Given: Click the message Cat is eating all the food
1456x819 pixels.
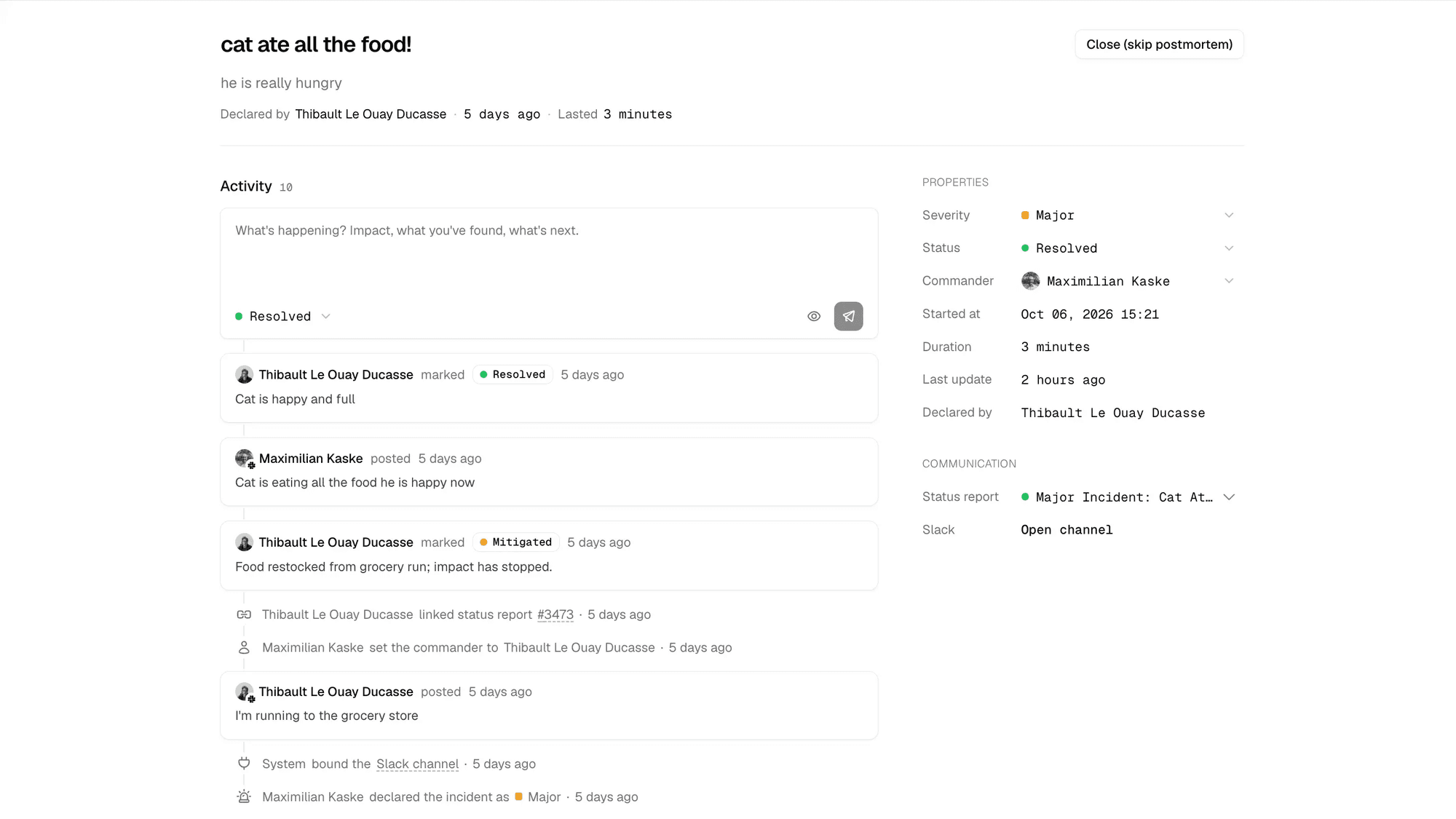Looking at the screenshot, I should [x=355, y=483].
